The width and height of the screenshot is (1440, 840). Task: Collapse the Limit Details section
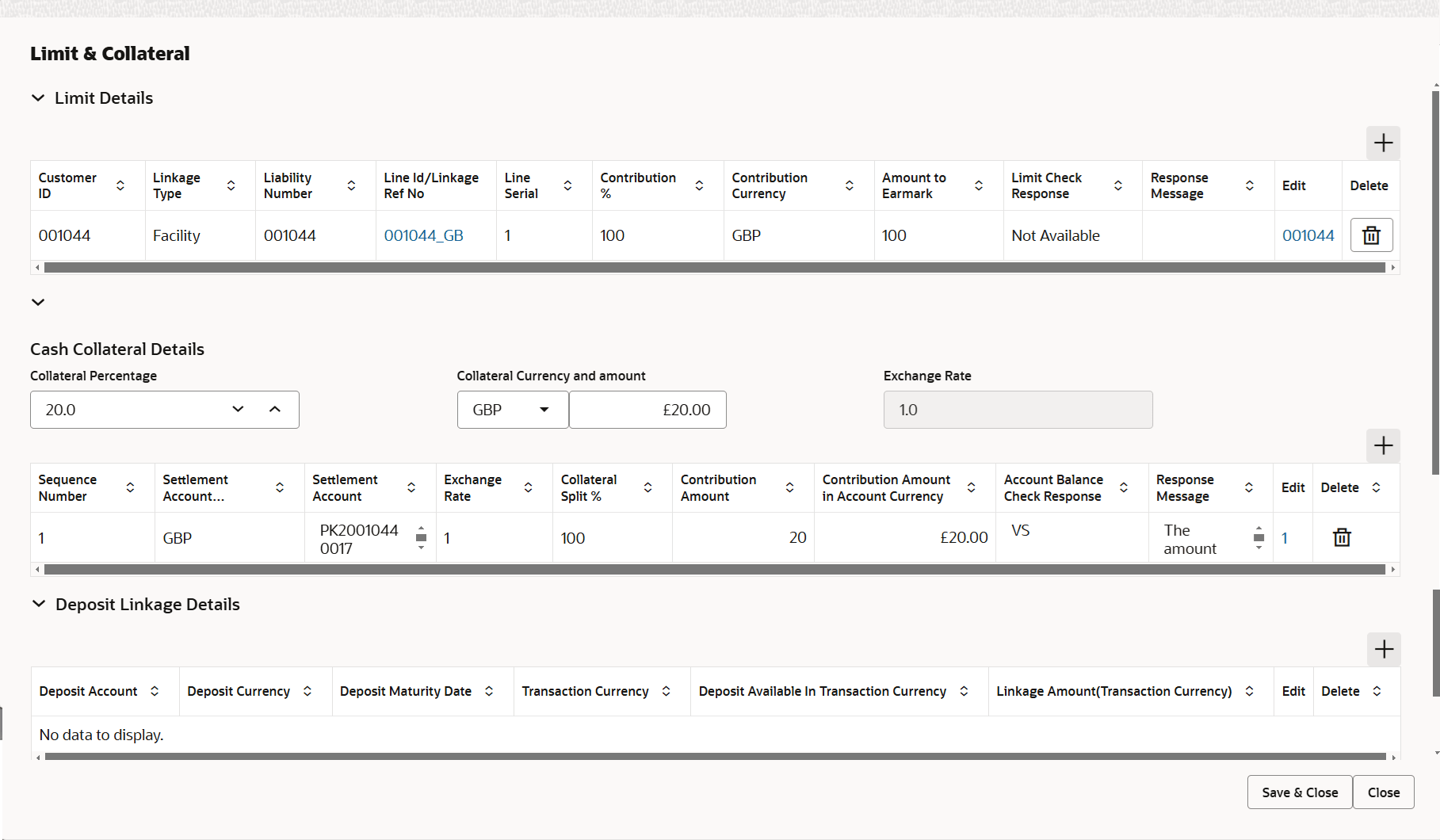(x=38, y=97)
